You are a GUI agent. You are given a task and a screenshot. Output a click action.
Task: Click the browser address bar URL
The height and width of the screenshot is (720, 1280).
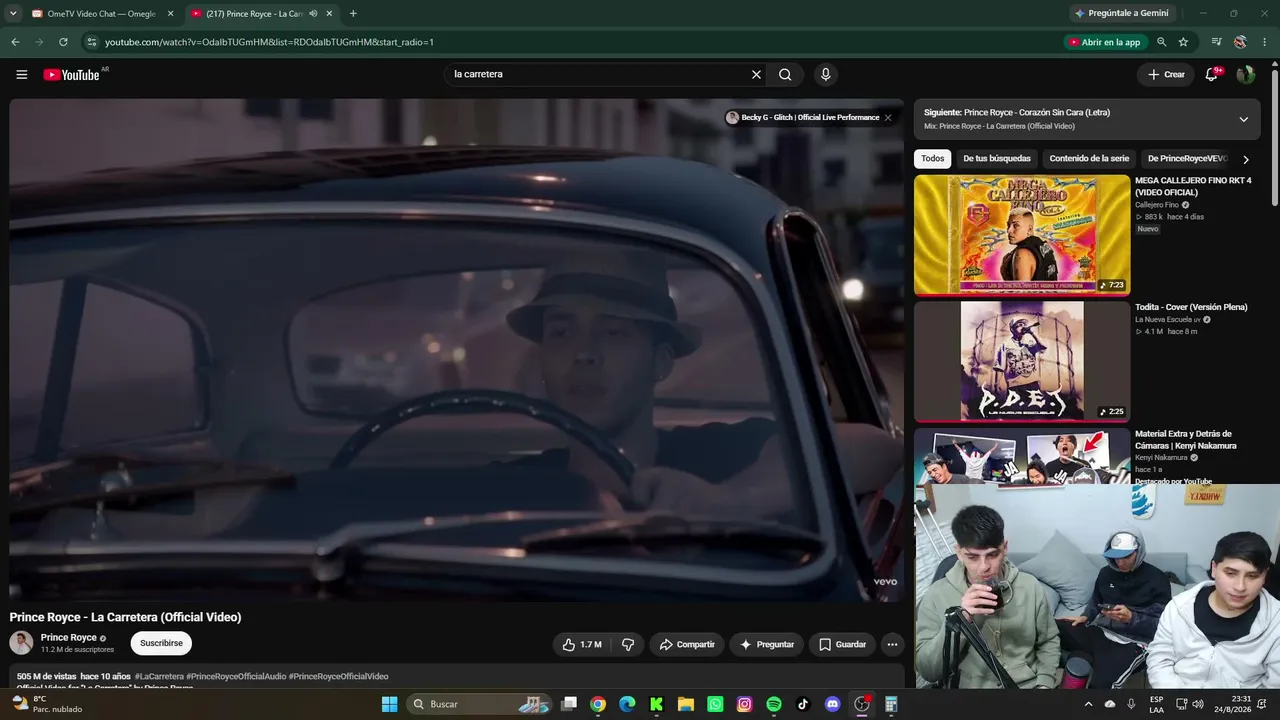click(269, 42)
